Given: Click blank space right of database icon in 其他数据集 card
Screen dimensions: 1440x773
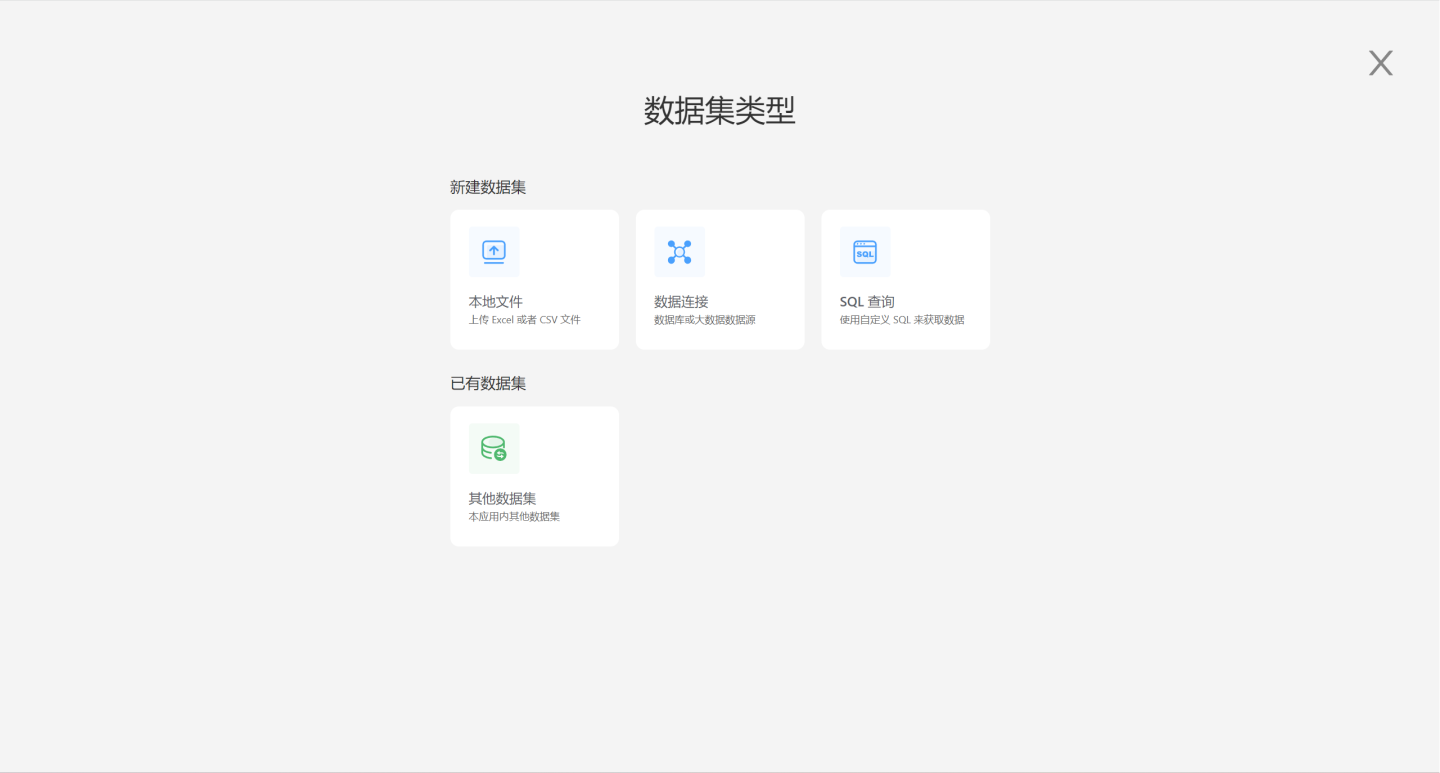Looking at the screenshot, I should 568,448.
